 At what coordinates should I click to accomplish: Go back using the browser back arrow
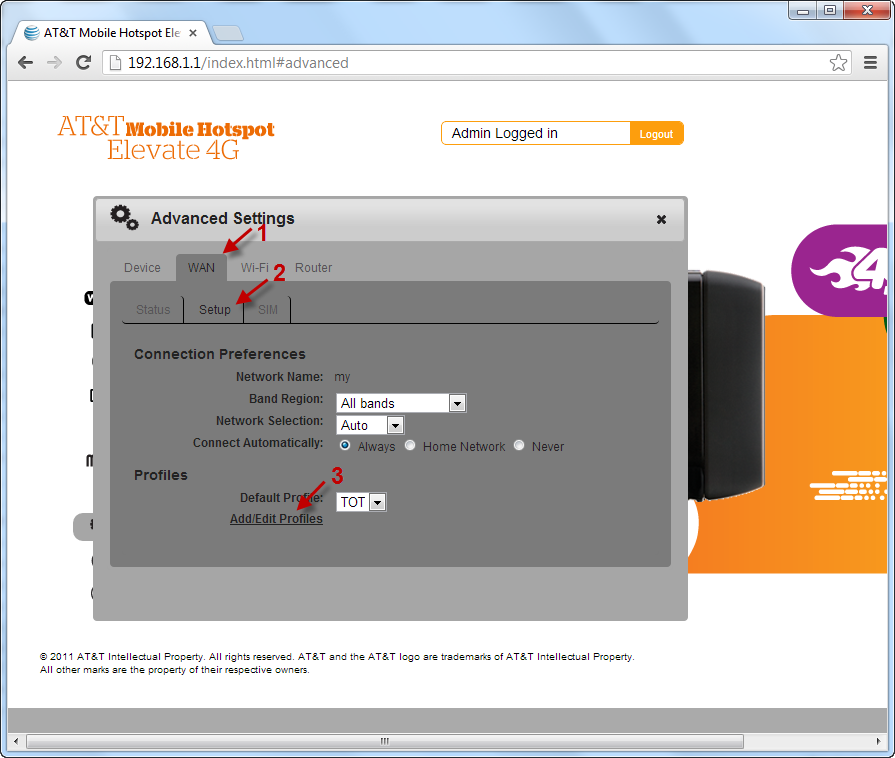(x=26, y=63)
